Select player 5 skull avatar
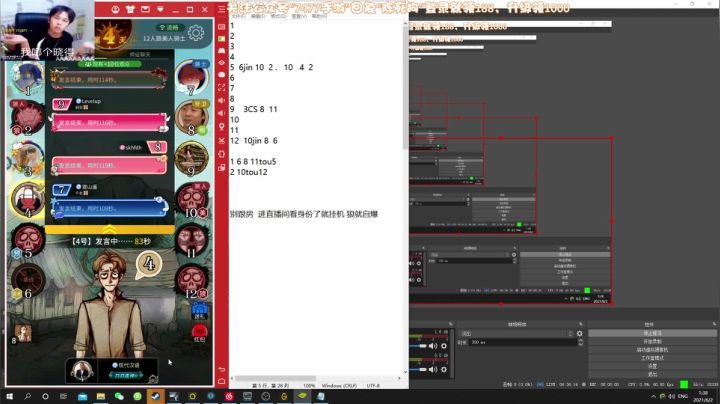 pyautogui.click(x=28, y=240)
